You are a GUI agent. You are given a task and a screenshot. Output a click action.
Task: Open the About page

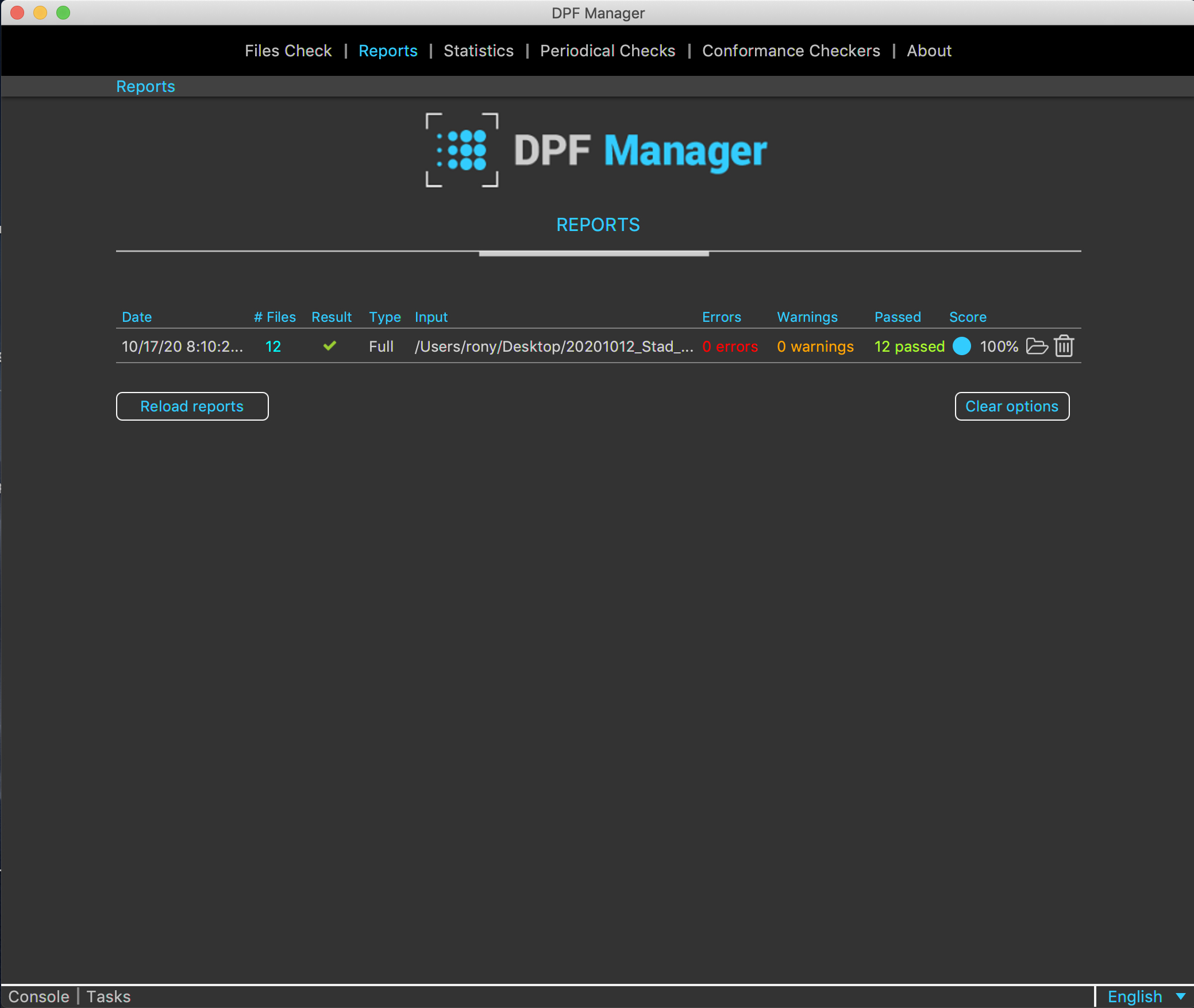(x=929, y=51)
